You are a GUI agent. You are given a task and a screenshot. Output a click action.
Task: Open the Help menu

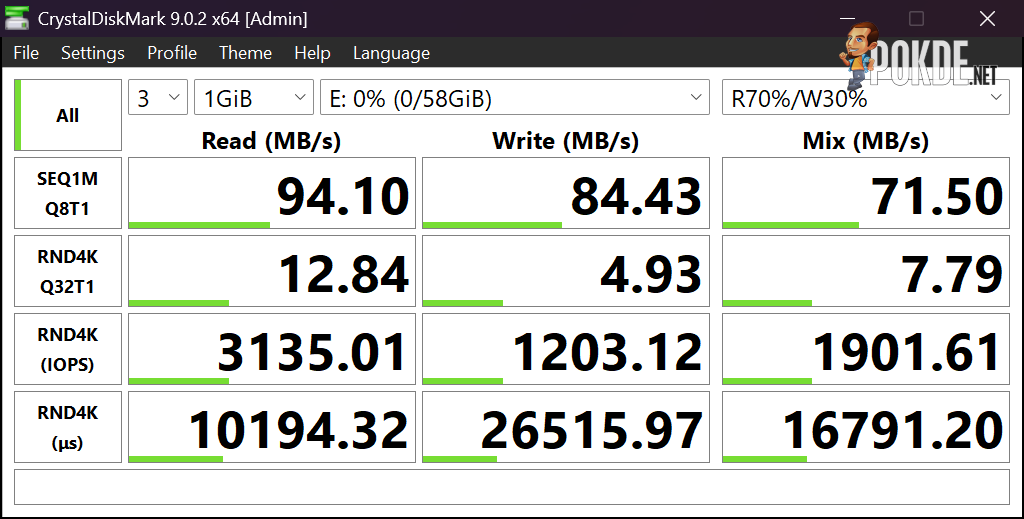pos(312,53)
